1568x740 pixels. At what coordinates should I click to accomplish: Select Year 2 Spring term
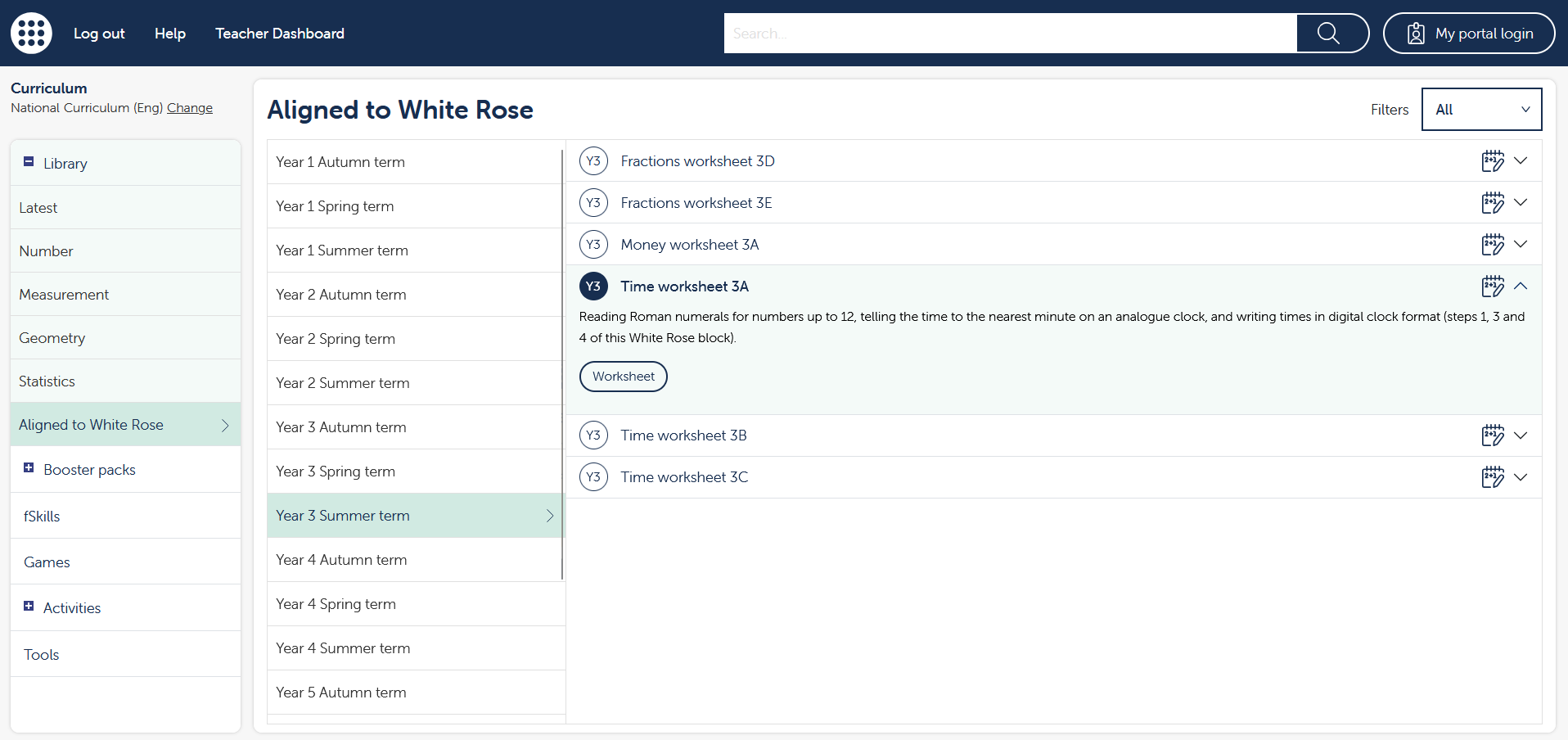415,339
